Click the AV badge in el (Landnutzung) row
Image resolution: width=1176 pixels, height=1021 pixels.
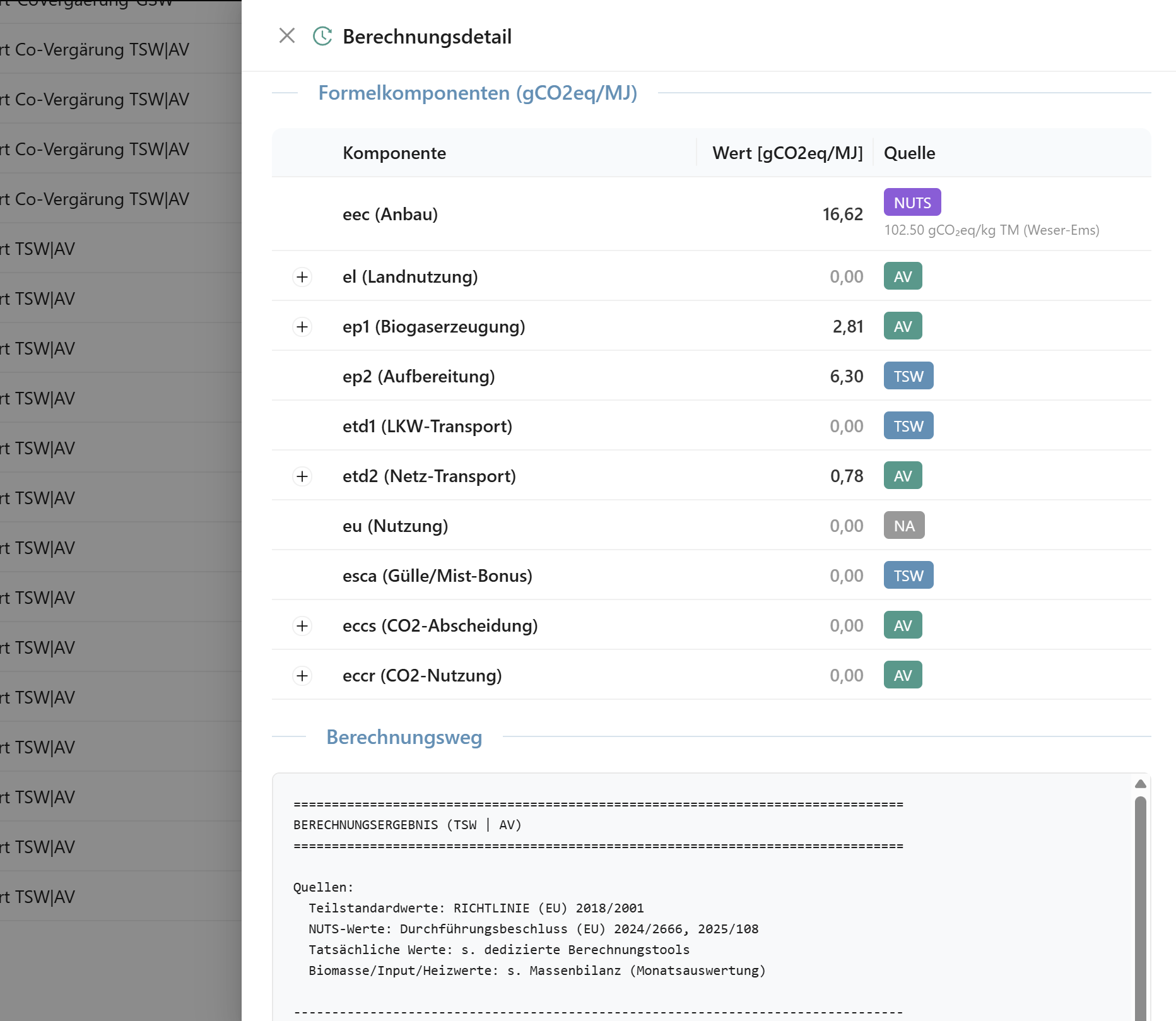902,276
